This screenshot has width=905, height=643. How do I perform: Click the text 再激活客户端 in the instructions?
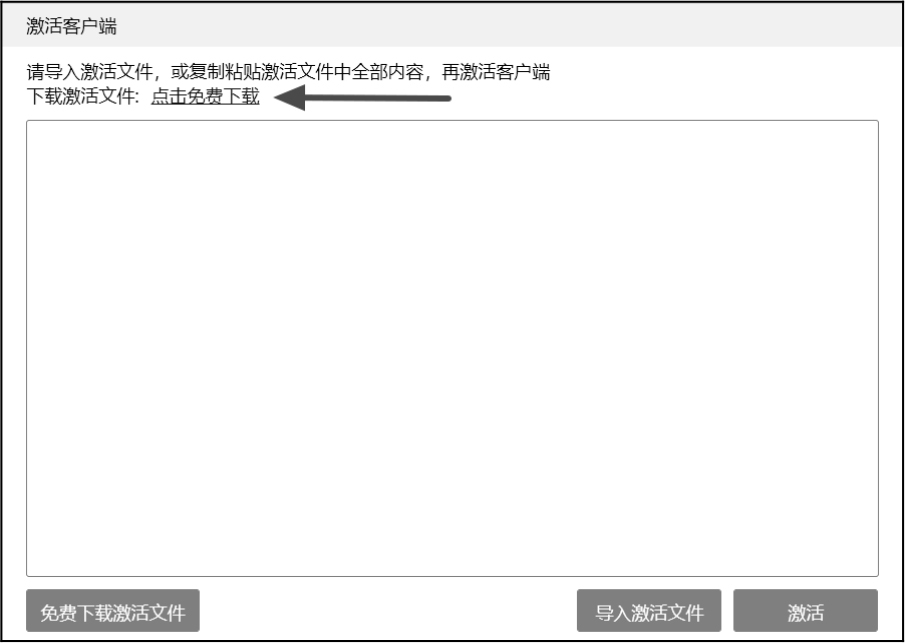tap(496, 72)
